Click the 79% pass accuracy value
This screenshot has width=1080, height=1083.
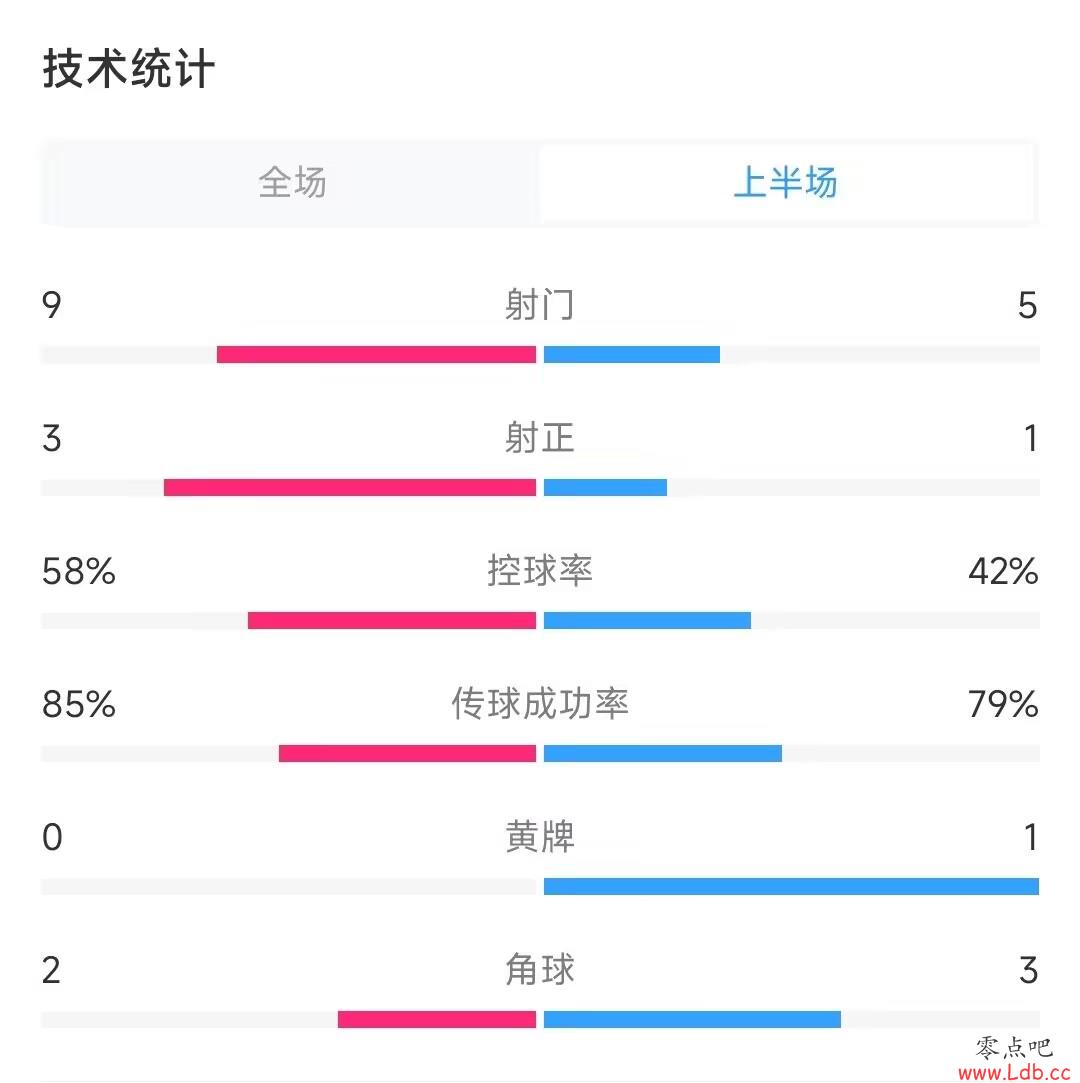coord(1003,705)
